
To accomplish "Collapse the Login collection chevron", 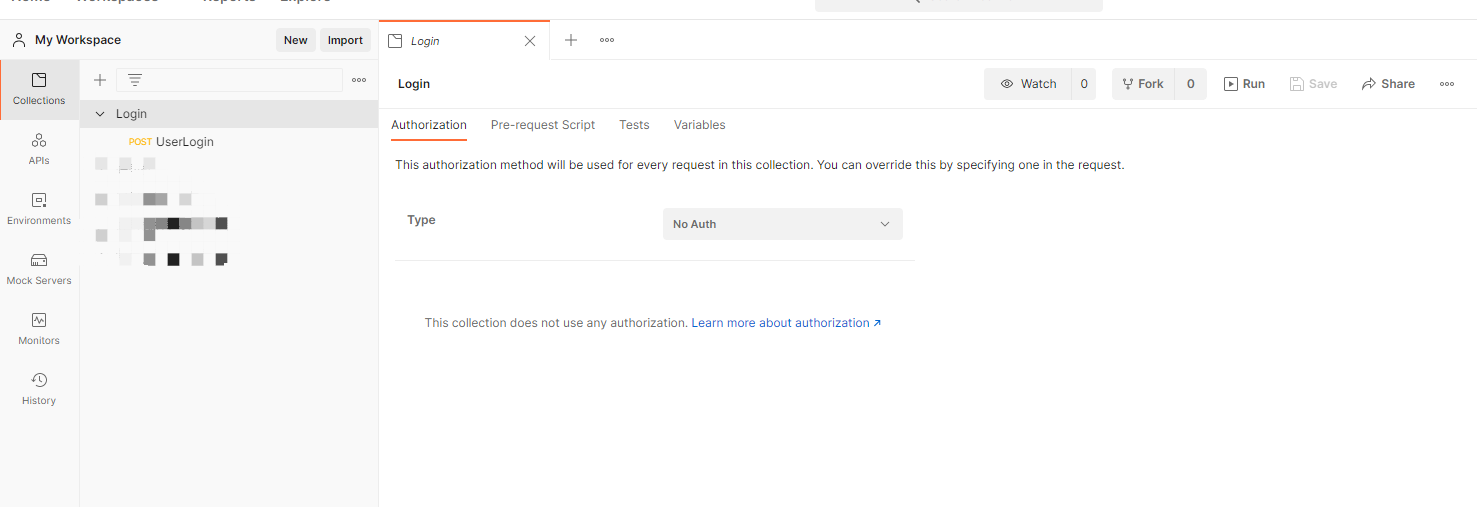I will tap(100, 114).
